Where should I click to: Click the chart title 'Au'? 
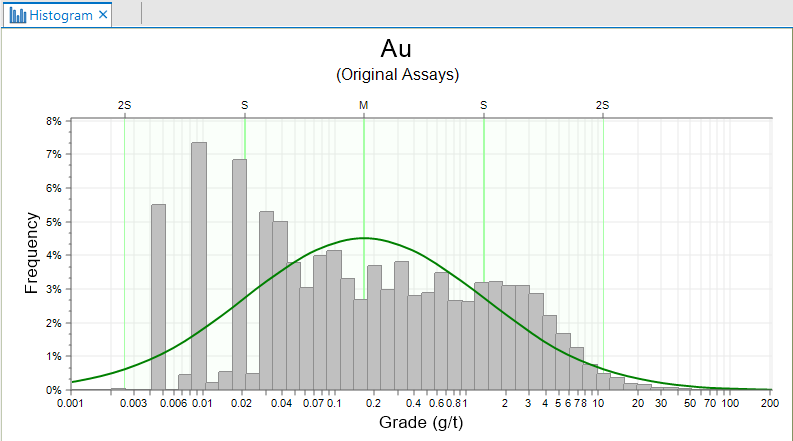coord(396,49)
